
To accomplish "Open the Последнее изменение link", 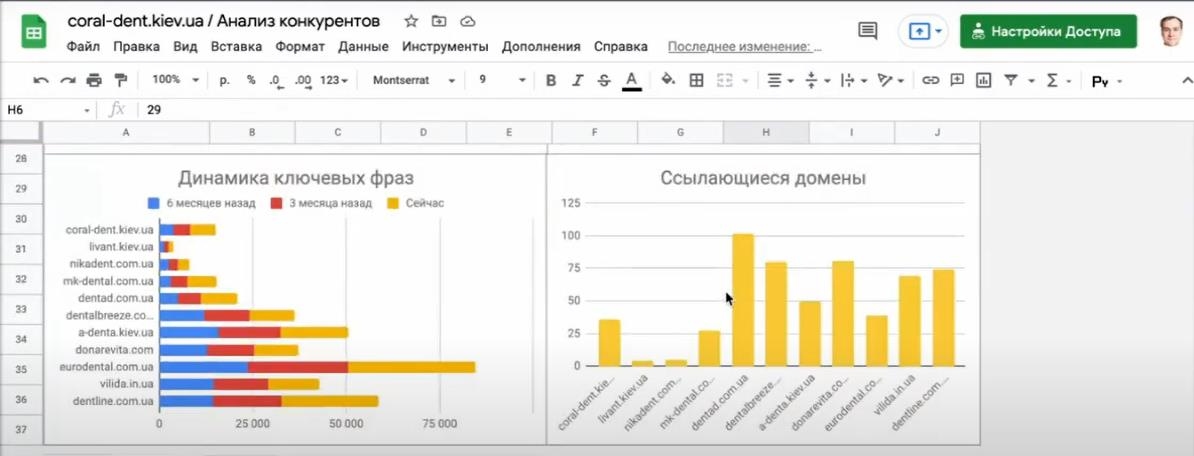I will click(745, 46).
